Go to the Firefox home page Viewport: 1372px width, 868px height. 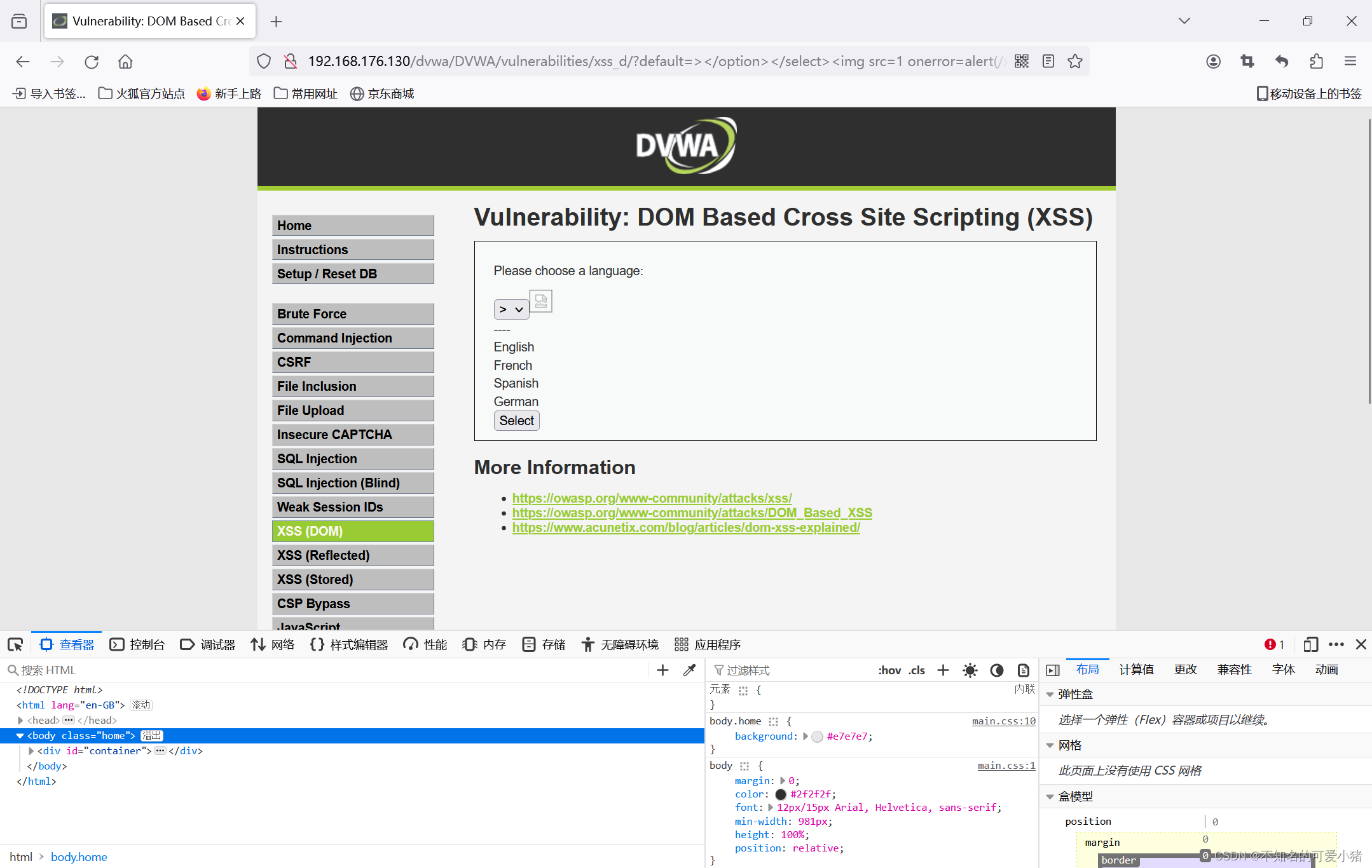point(125,62)
